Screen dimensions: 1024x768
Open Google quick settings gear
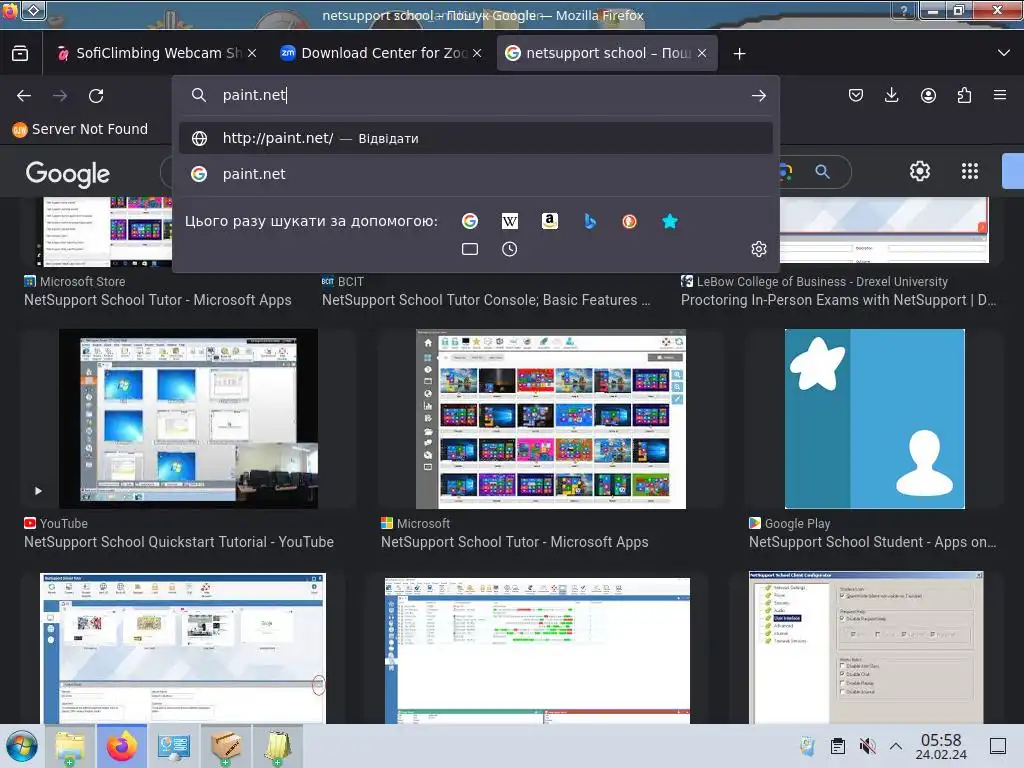click(x=920, y=171)
